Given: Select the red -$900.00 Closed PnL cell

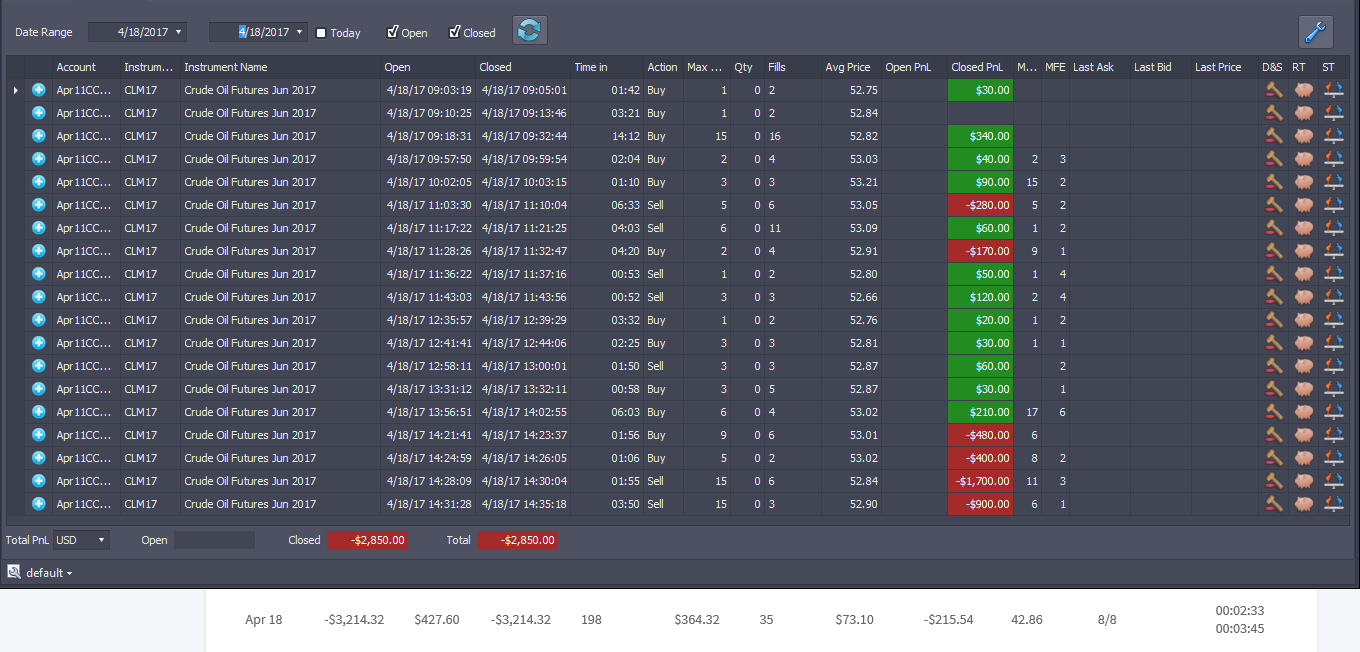Looking at the screenshot, I should (x=980, y=504).
